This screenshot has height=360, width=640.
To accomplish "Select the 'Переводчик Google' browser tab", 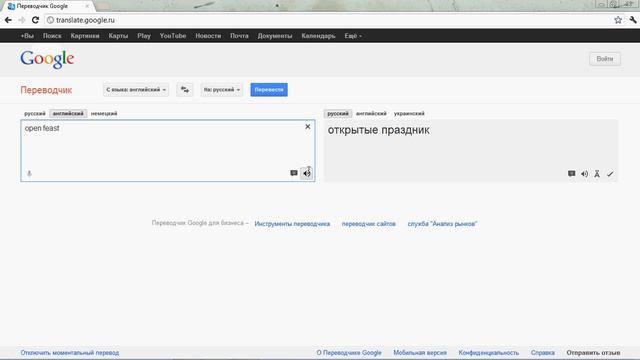I will tap(47, 6).
